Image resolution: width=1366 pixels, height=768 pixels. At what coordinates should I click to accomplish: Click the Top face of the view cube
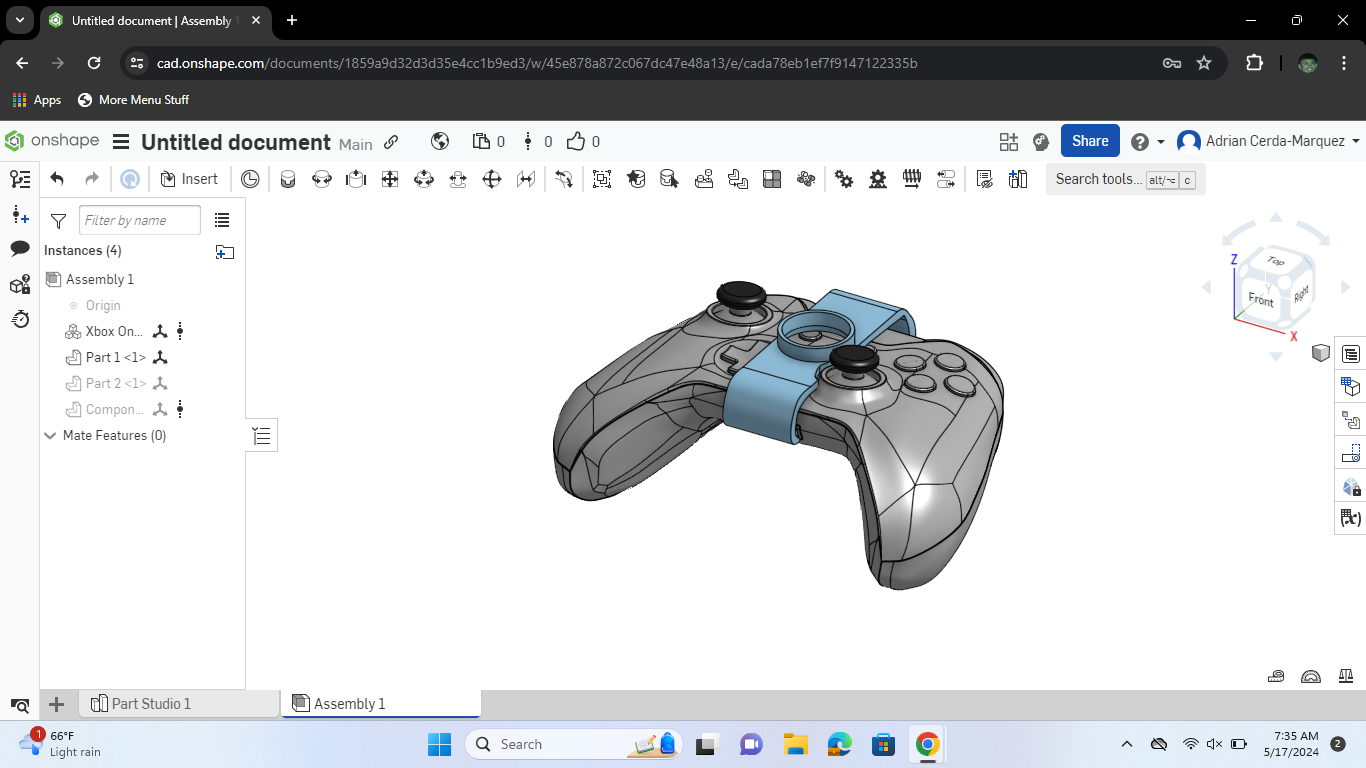click(1276, 261)
